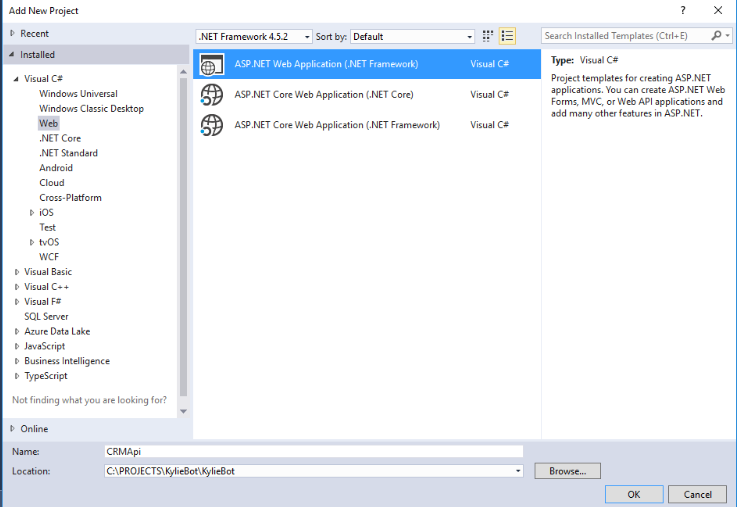Viewport: 737px width, 507px height.
Task: Click the Browse... button
Action: (x=567, y=471)
